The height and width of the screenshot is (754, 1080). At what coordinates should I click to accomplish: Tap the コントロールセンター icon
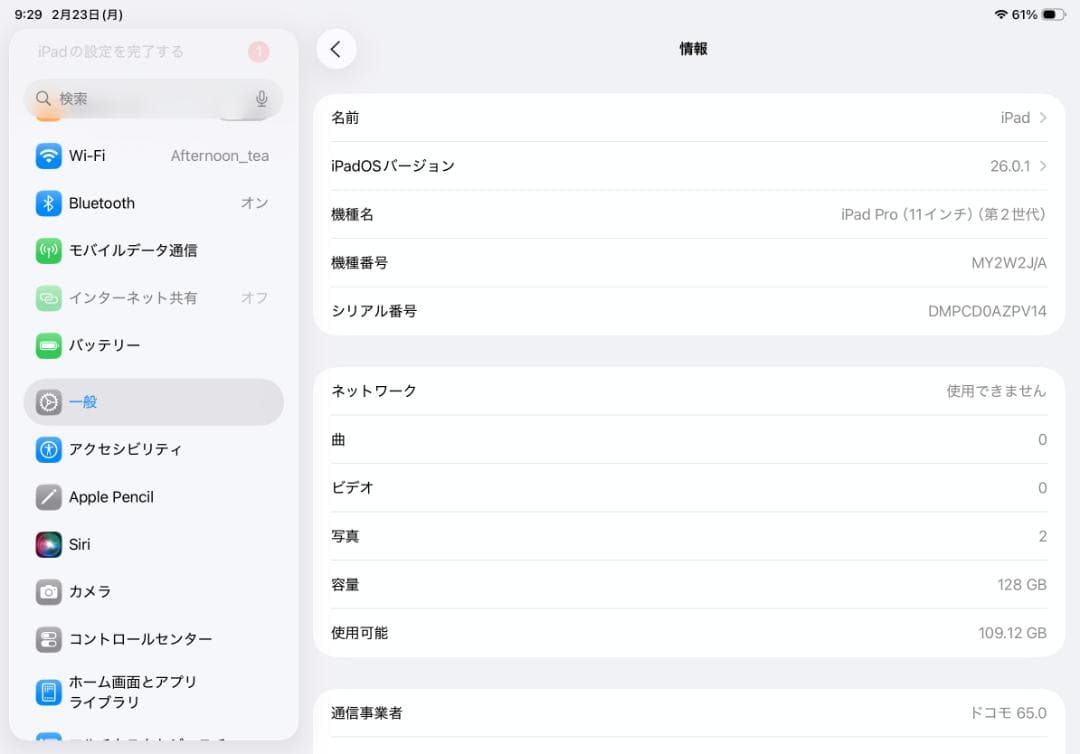[x=48, y=640]
